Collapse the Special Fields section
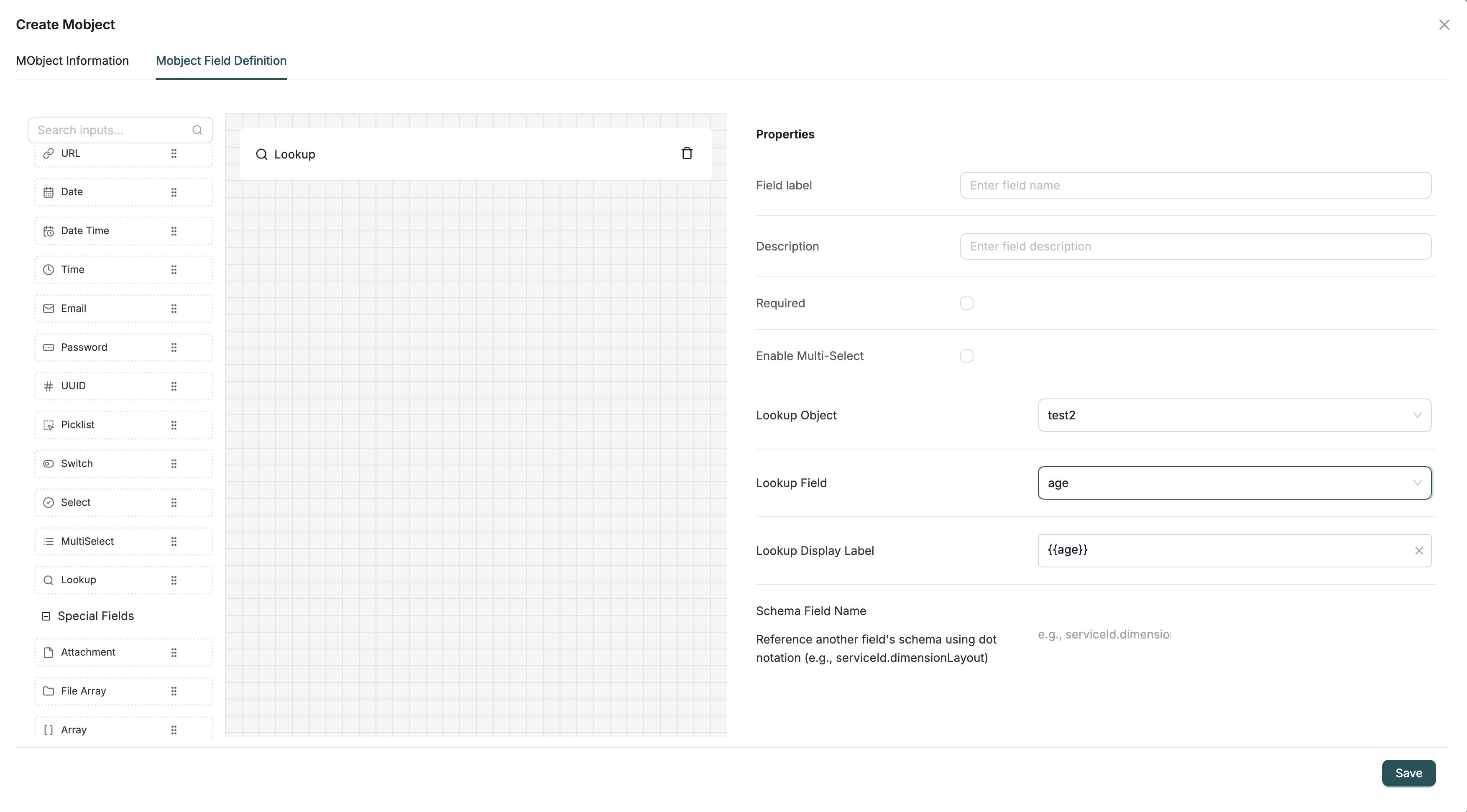The height and width of the screenshot is (812, 1467). tap(46, 616)
